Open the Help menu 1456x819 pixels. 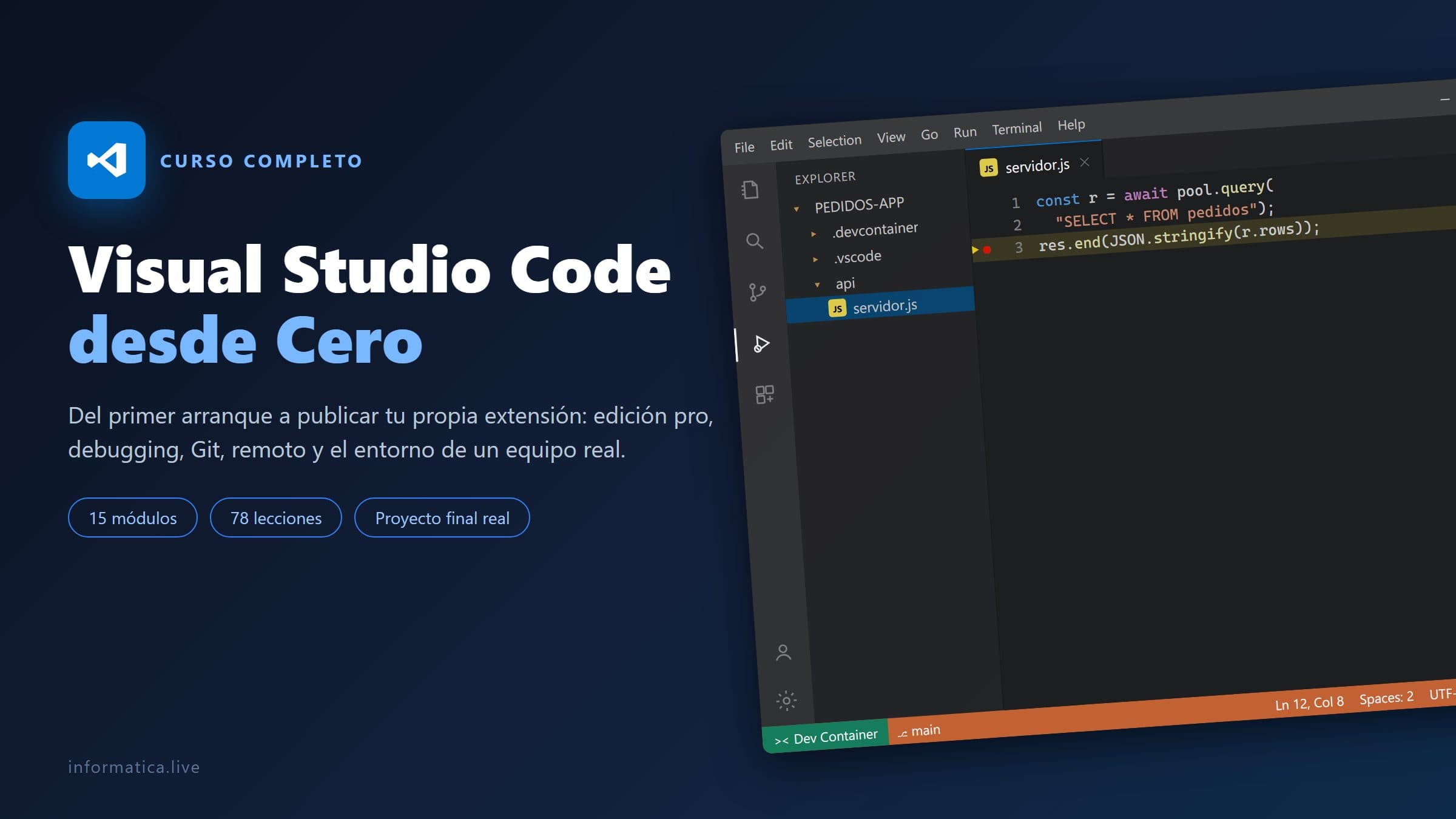point(1071,124)
